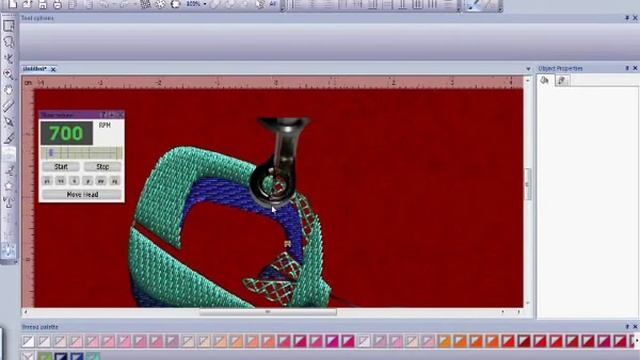This screenshot has width=640, height=360.
Task: Select the green used-thread swatch
Action: tap(45, 357)
